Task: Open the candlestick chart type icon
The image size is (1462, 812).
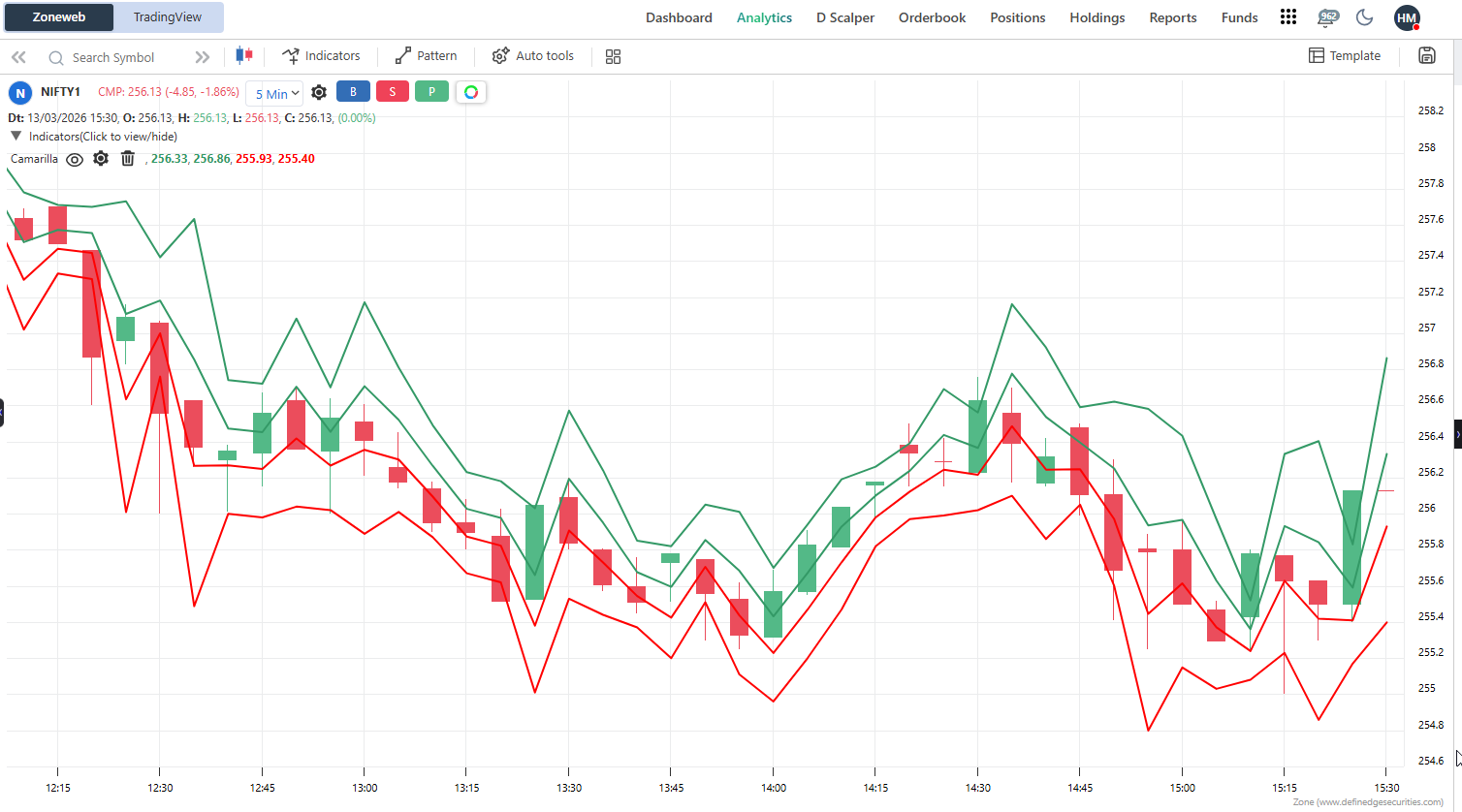Action: click(x=244, y=56)
